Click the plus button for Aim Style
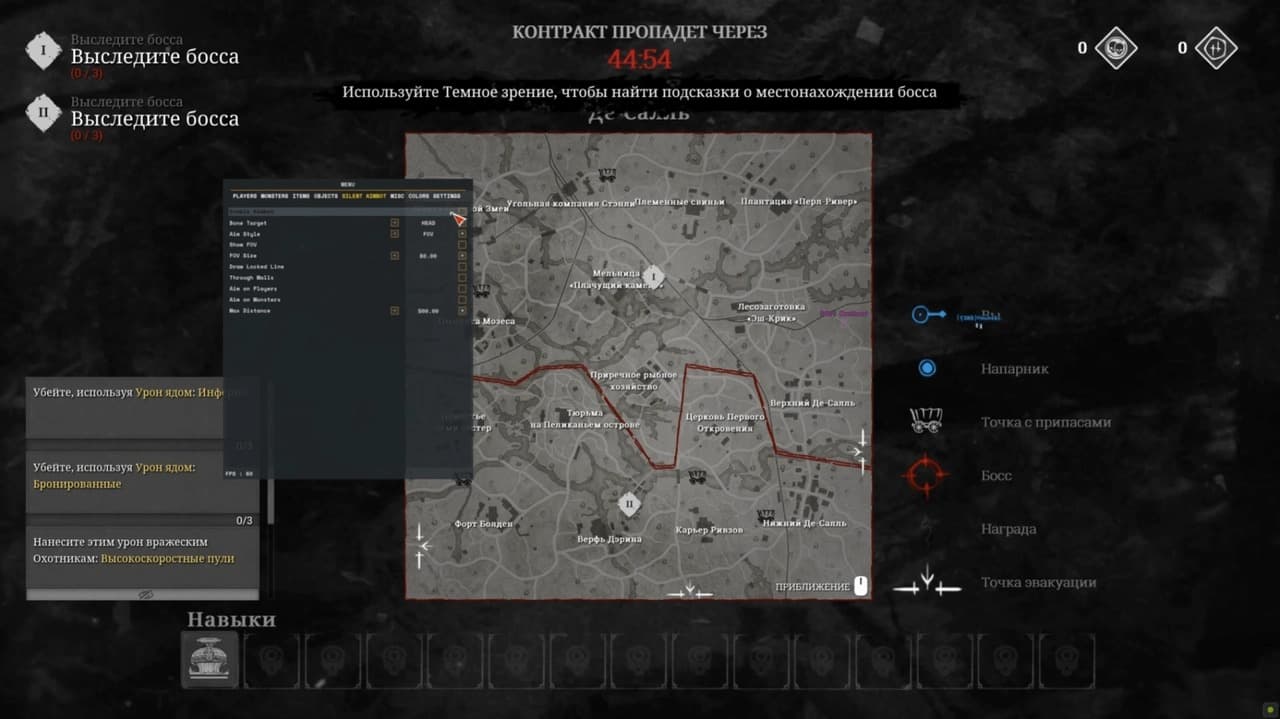 [462, 234]
